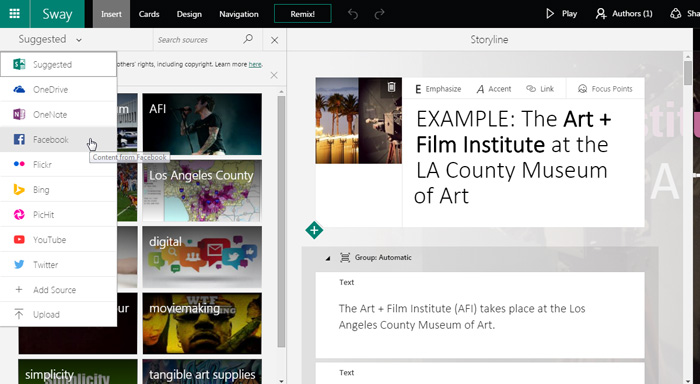This screenshot has height=384, width=700.
Task: Open the moviemaking suggested tile
Action: (x=202, y=323)
